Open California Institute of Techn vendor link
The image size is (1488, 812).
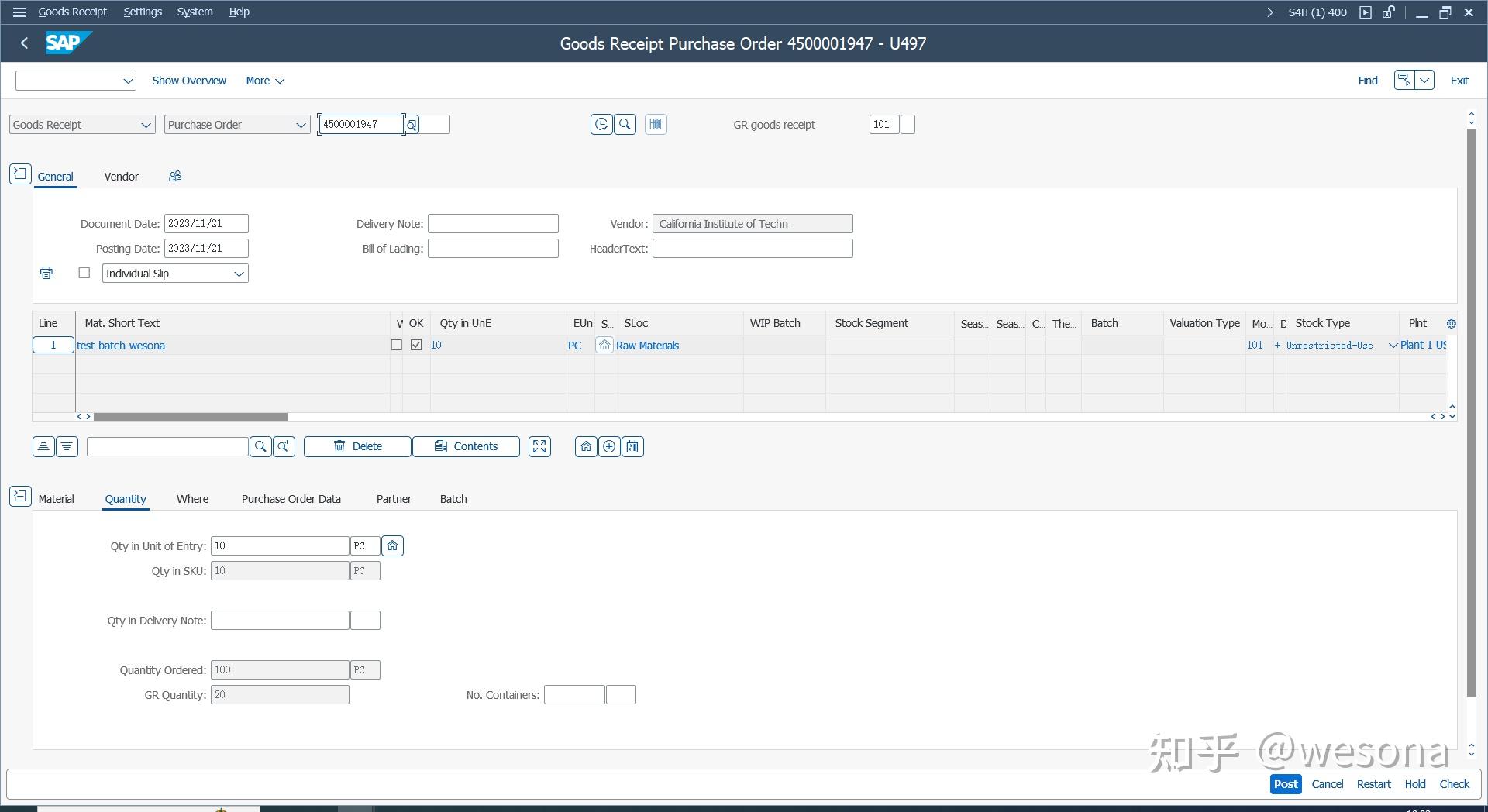723,224
